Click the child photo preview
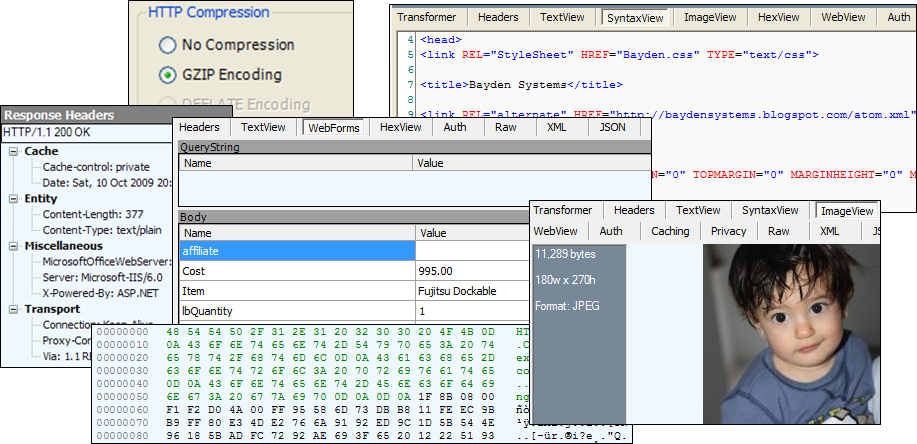 (791, 334)
